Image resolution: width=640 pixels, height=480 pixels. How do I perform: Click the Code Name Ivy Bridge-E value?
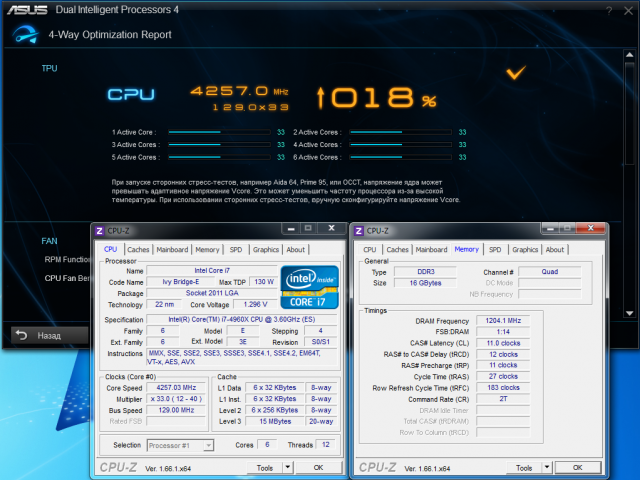pyautogui.click(x=180, y=282)
